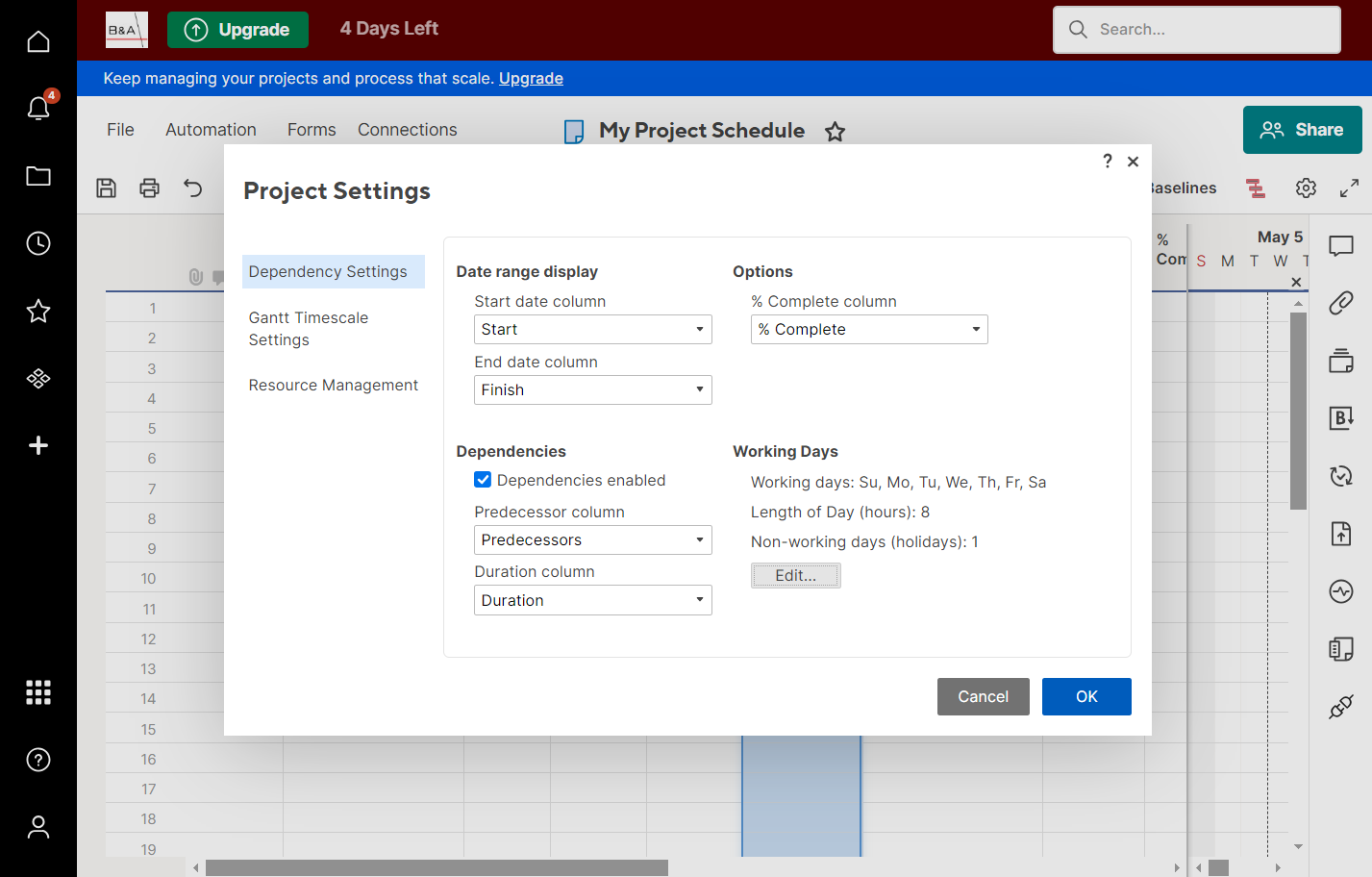Click the save disk icon in toolbar
This screenshot has width=1372, height=877.
point(107,188)
